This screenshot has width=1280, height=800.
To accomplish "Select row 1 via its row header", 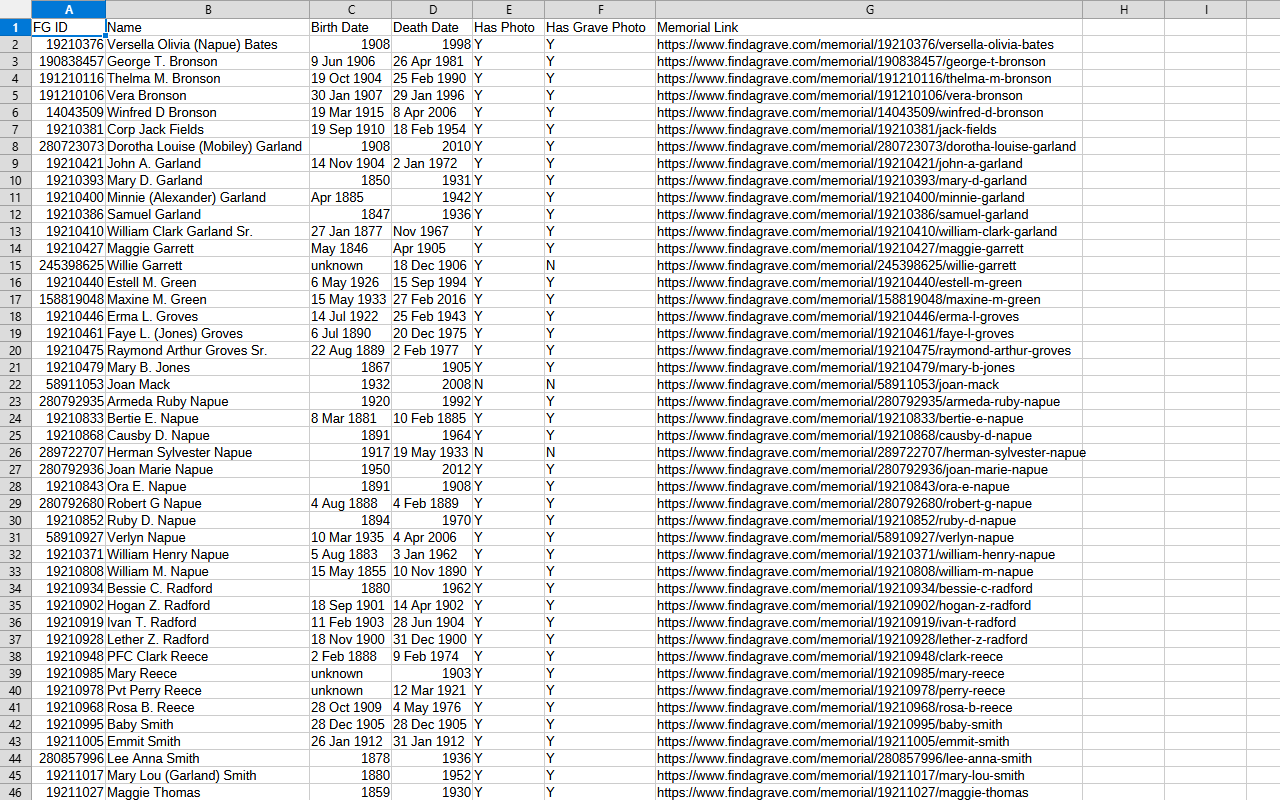I will pos(15,27).
